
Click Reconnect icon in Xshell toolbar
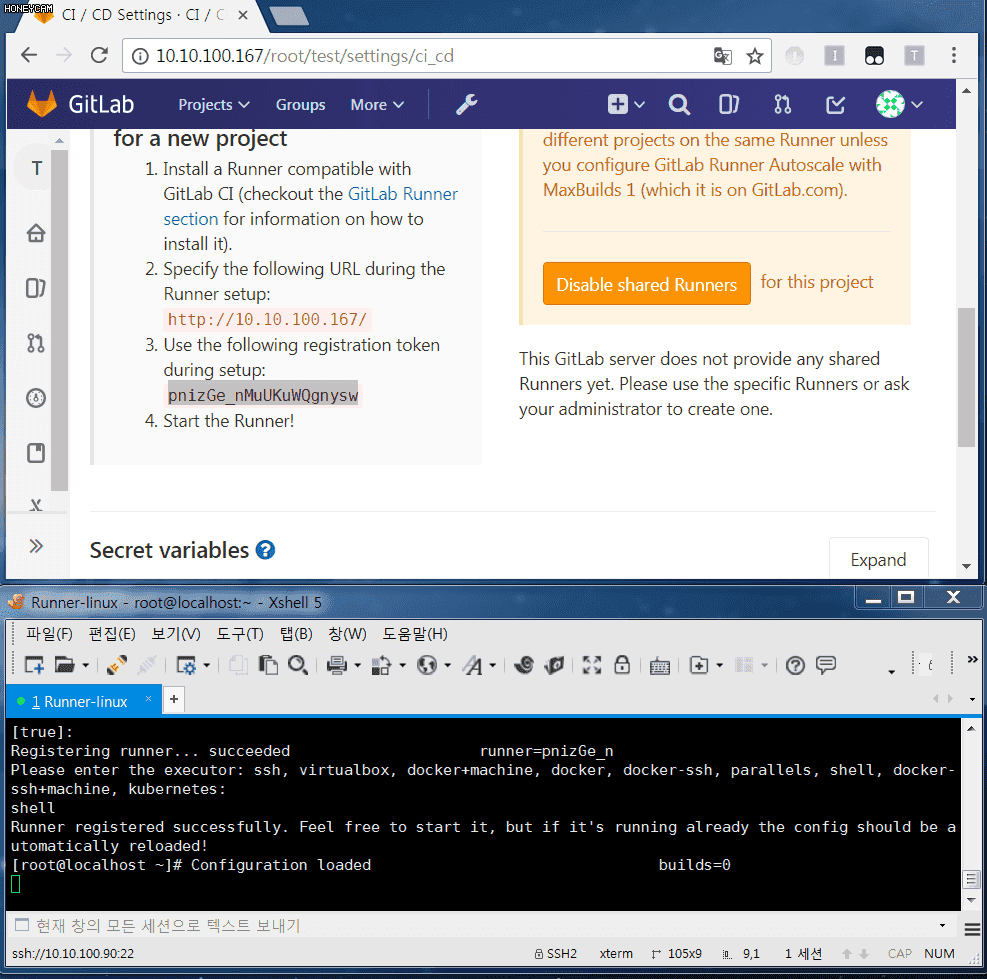coord(117,665)
